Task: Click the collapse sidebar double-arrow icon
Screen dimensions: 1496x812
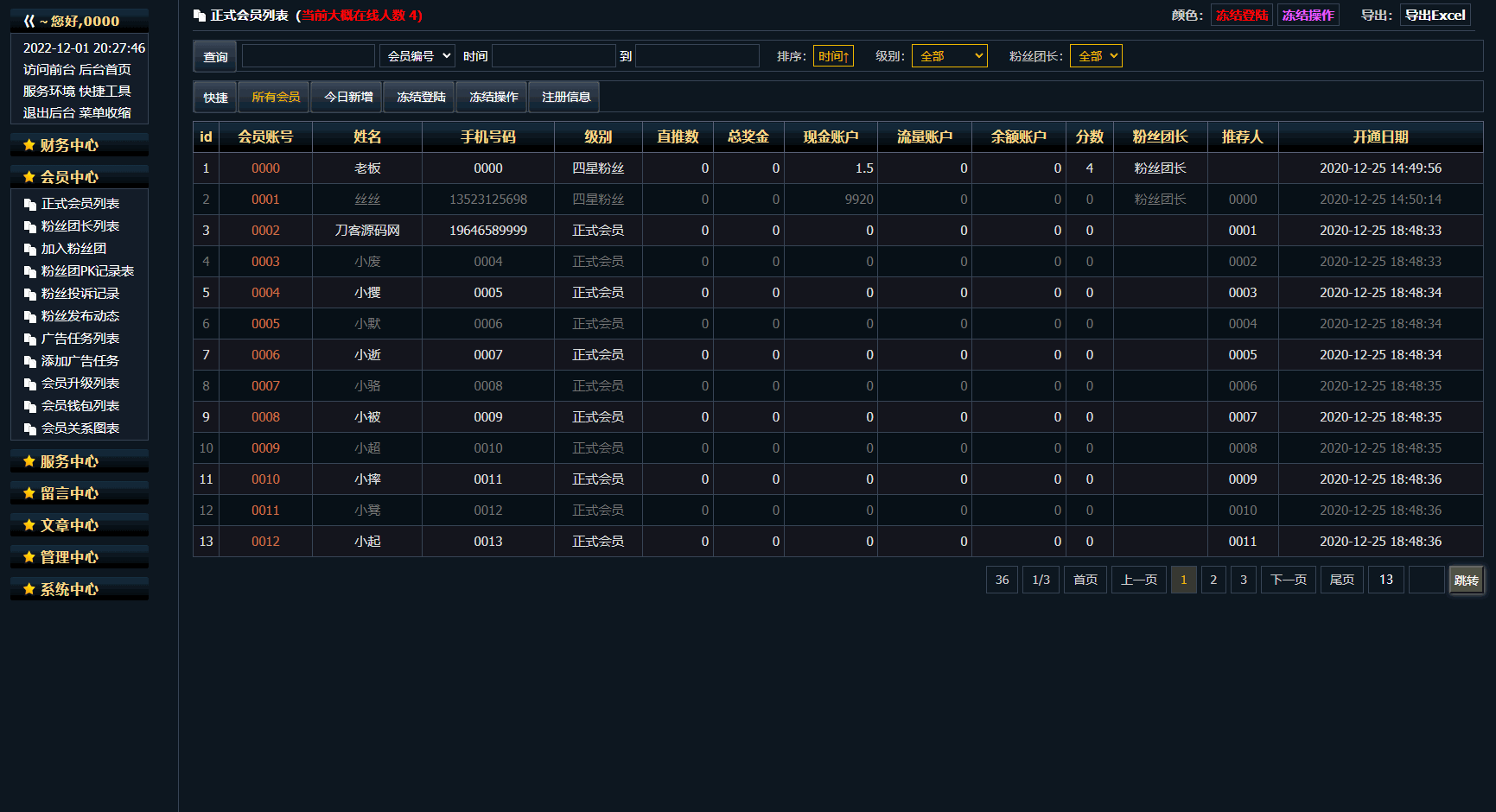Action: 29,21
